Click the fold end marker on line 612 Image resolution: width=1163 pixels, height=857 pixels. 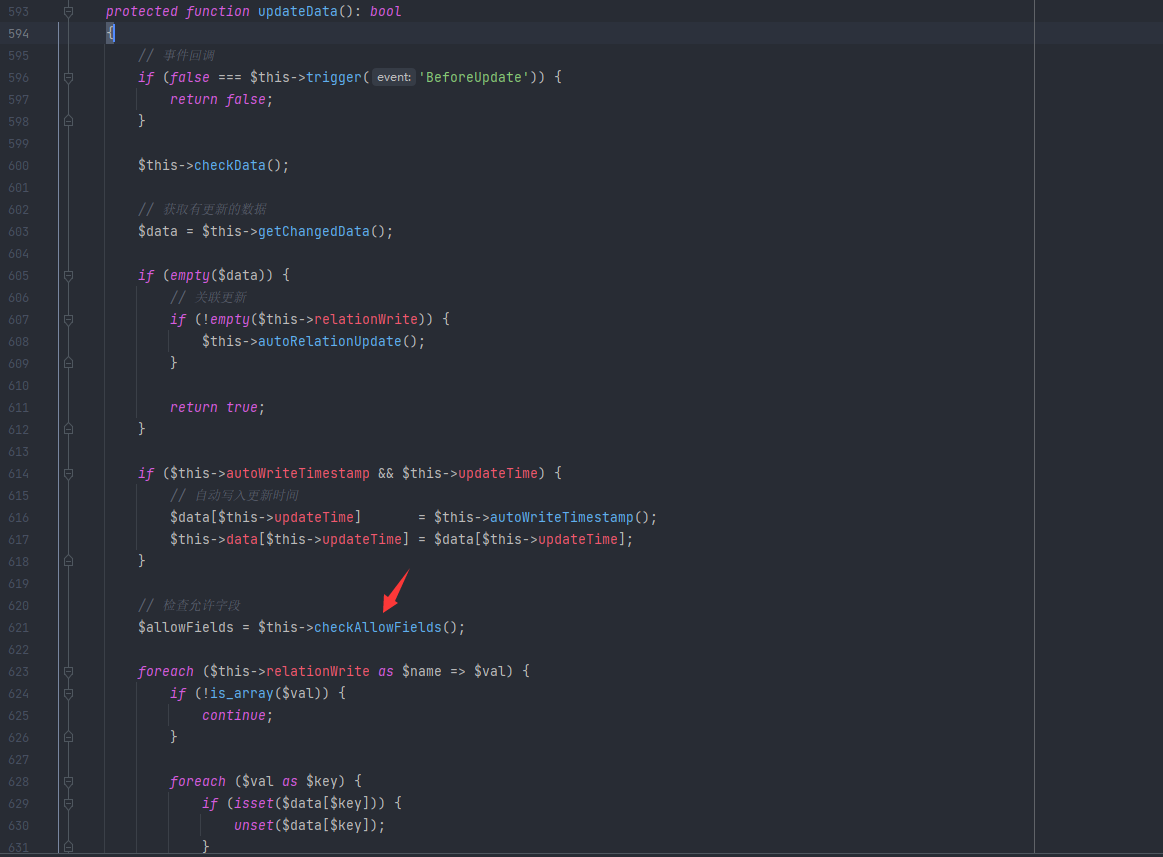[x=68, y=429]
